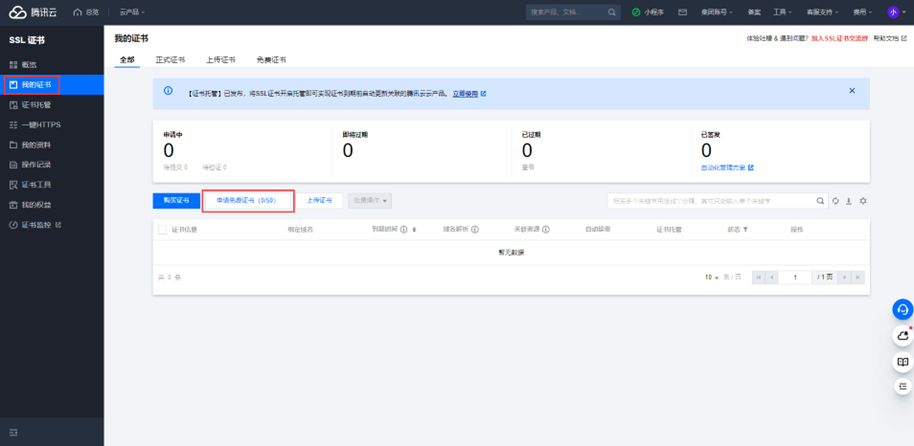Go to the first page
Viewport: 914px width, 446px height.
point(758,278)
